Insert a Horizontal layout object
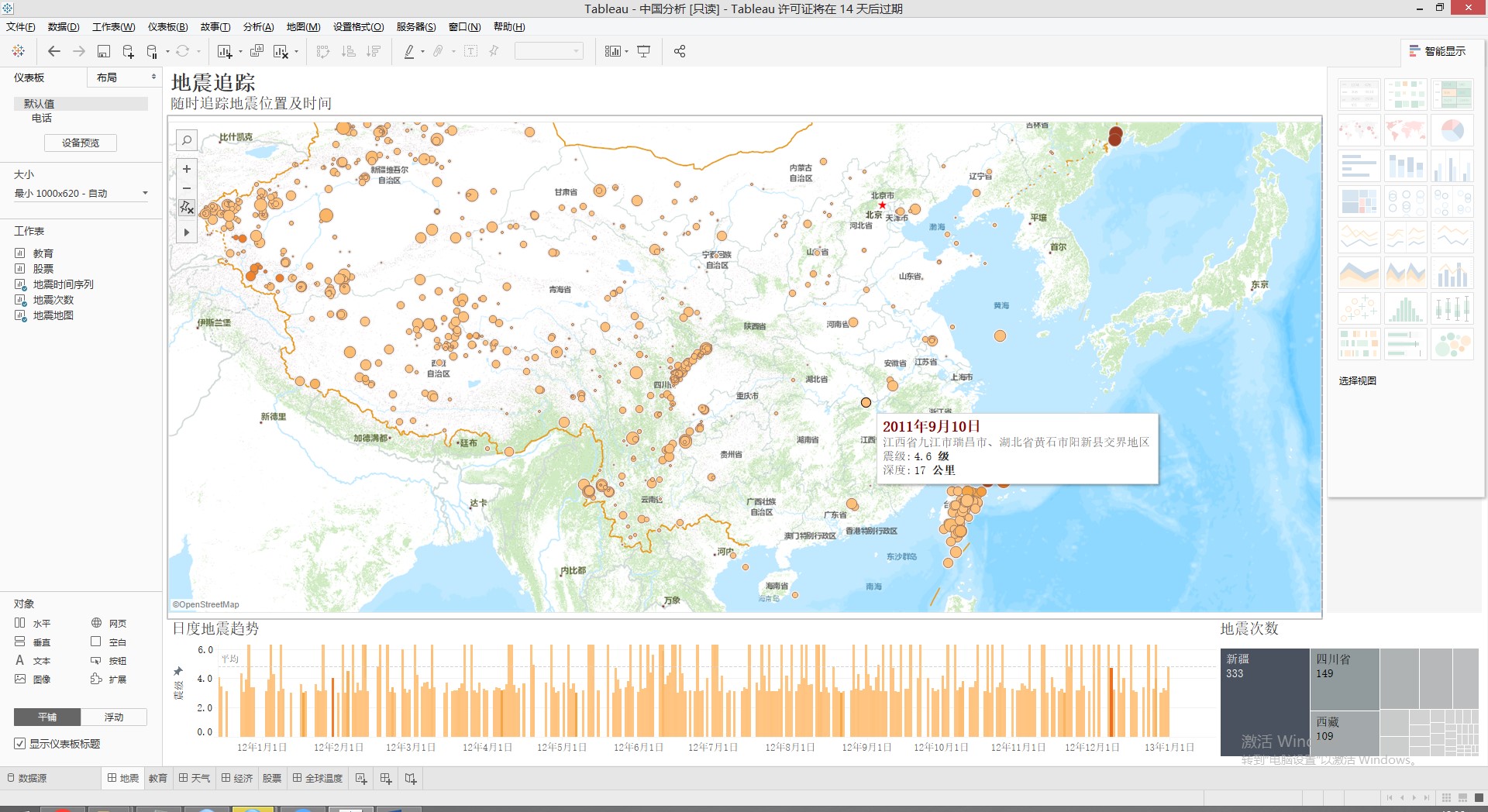This screenshot has width=1488, height=812. (x=33, y=623)
